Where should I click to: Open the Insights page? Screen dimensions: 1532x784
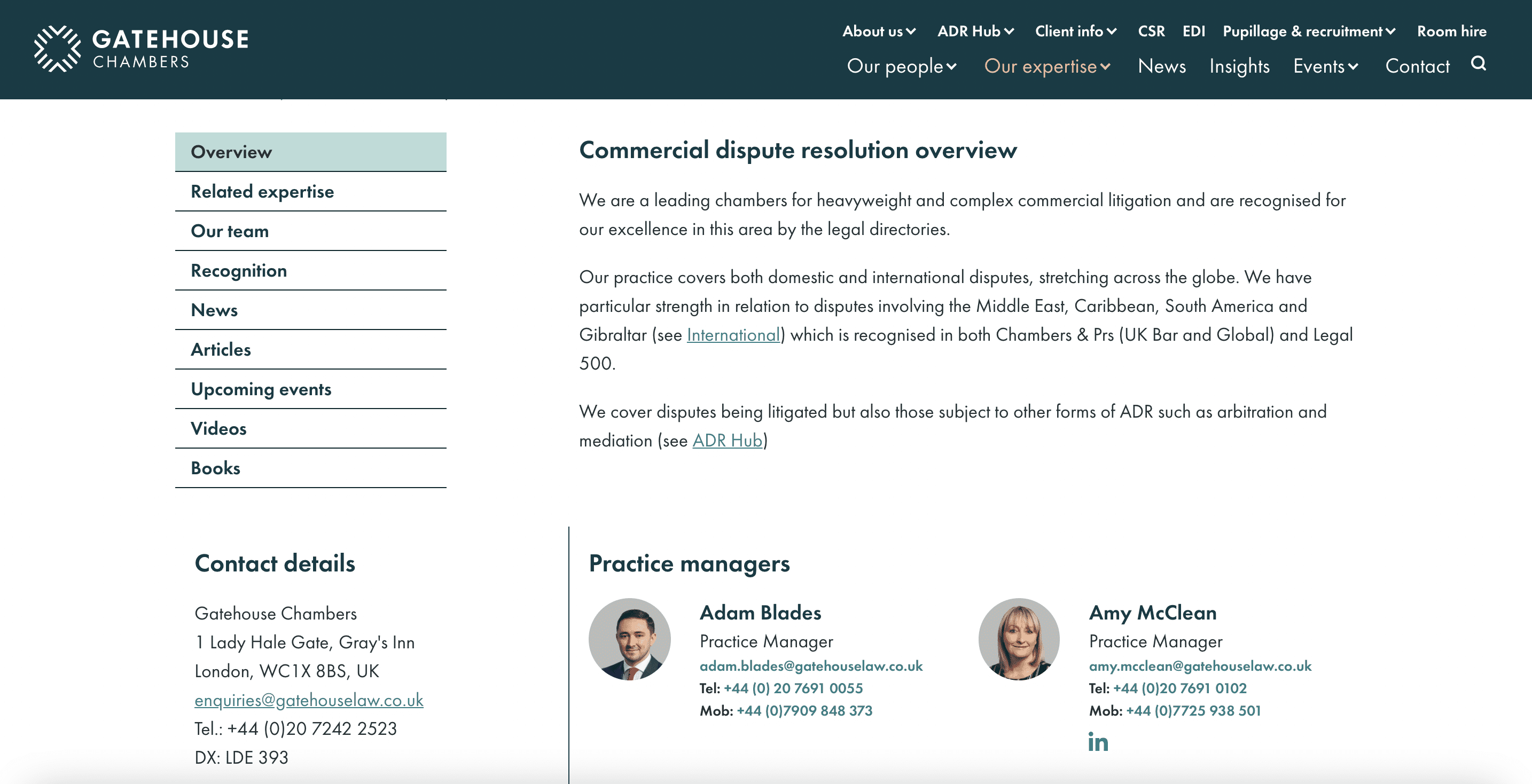[1239, 66]
